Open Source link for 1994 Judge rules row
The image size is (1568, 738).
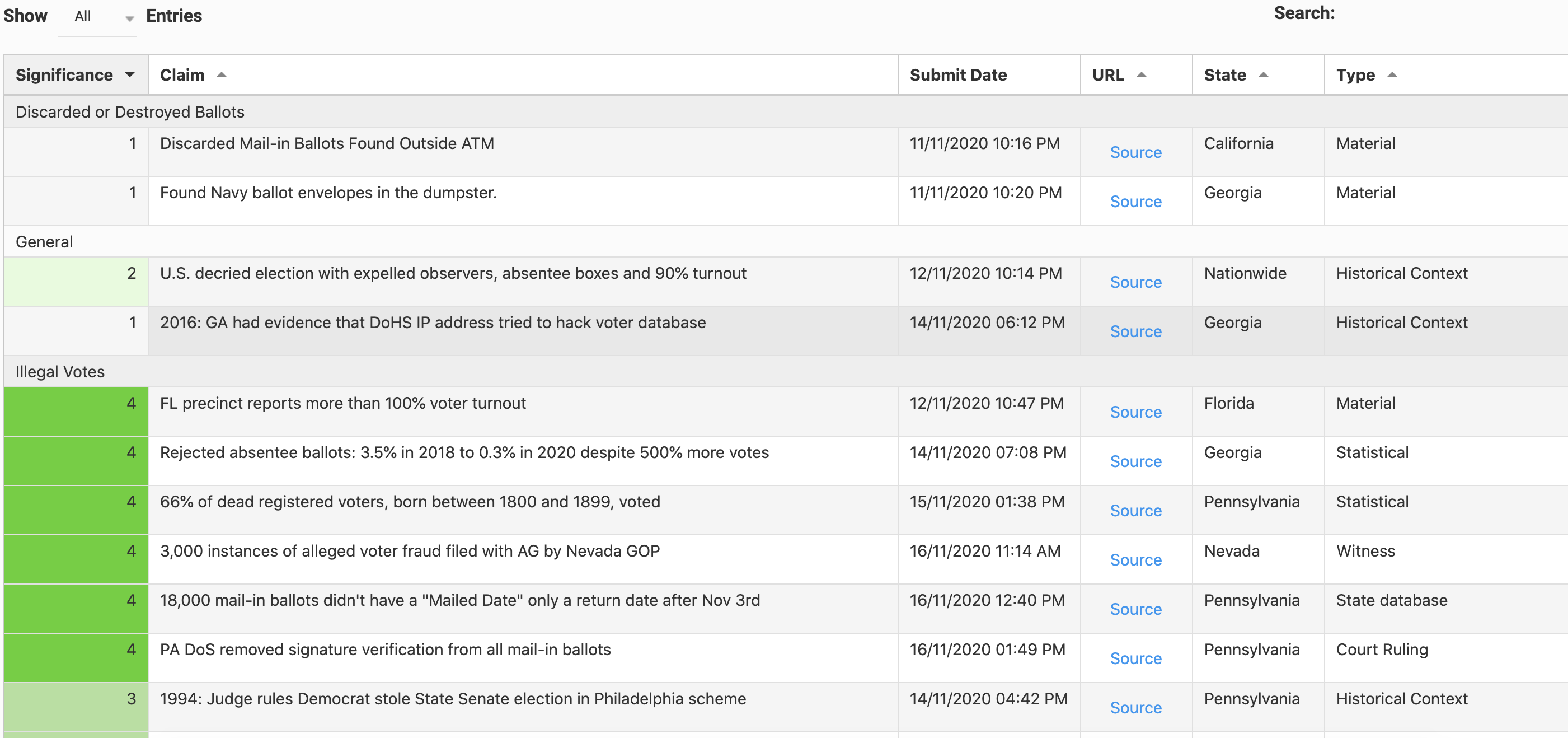[x=1136, y=708]
